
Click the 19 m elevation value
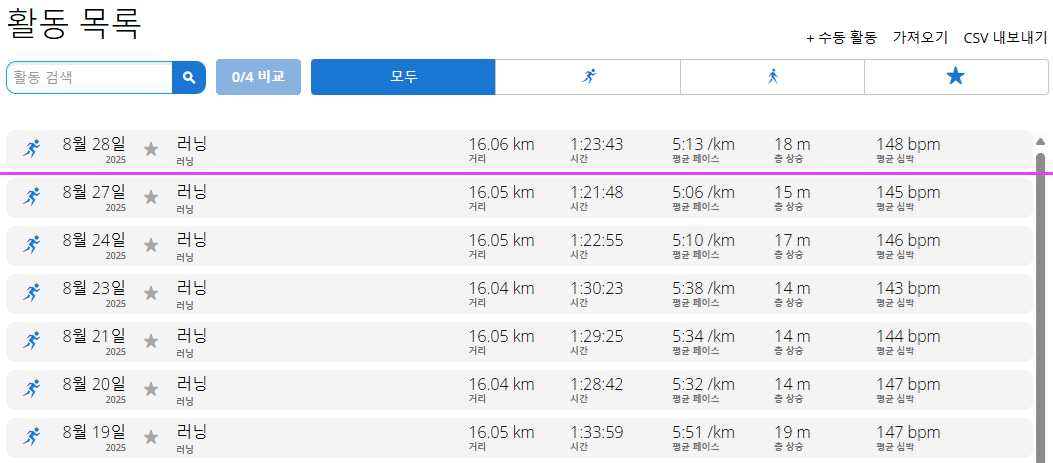coord(792,433)
